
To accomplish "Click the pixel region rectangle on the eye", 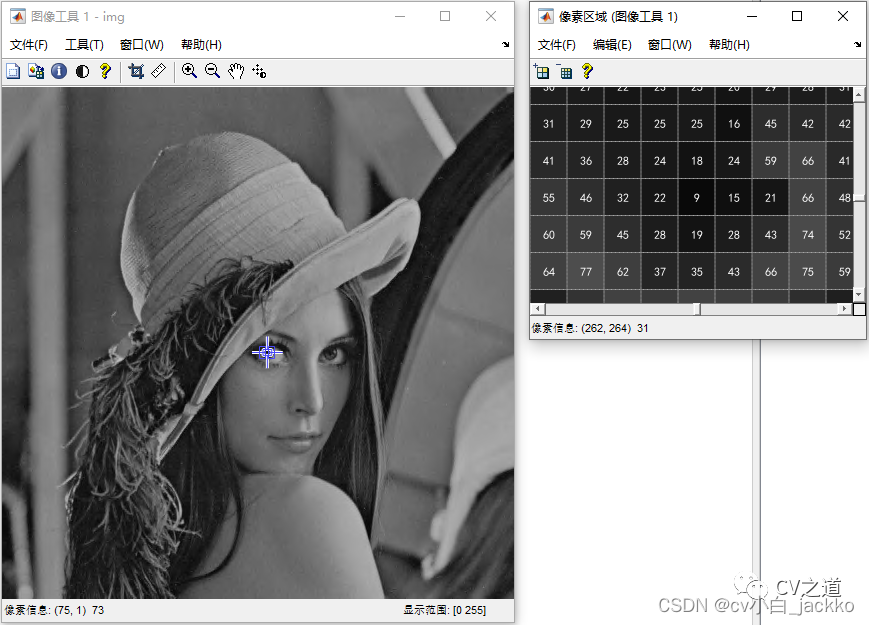I will click(267, 352).
